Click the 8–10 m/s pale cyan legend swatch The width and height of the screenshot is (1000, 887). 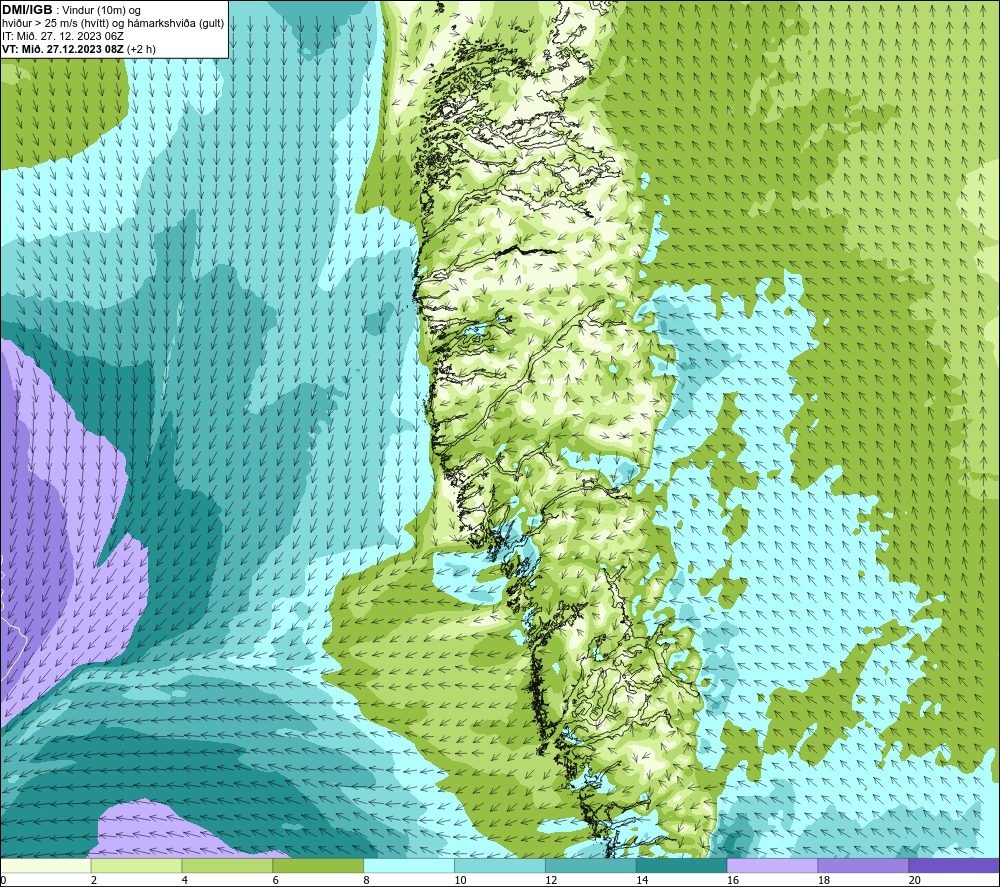(409, 865)
